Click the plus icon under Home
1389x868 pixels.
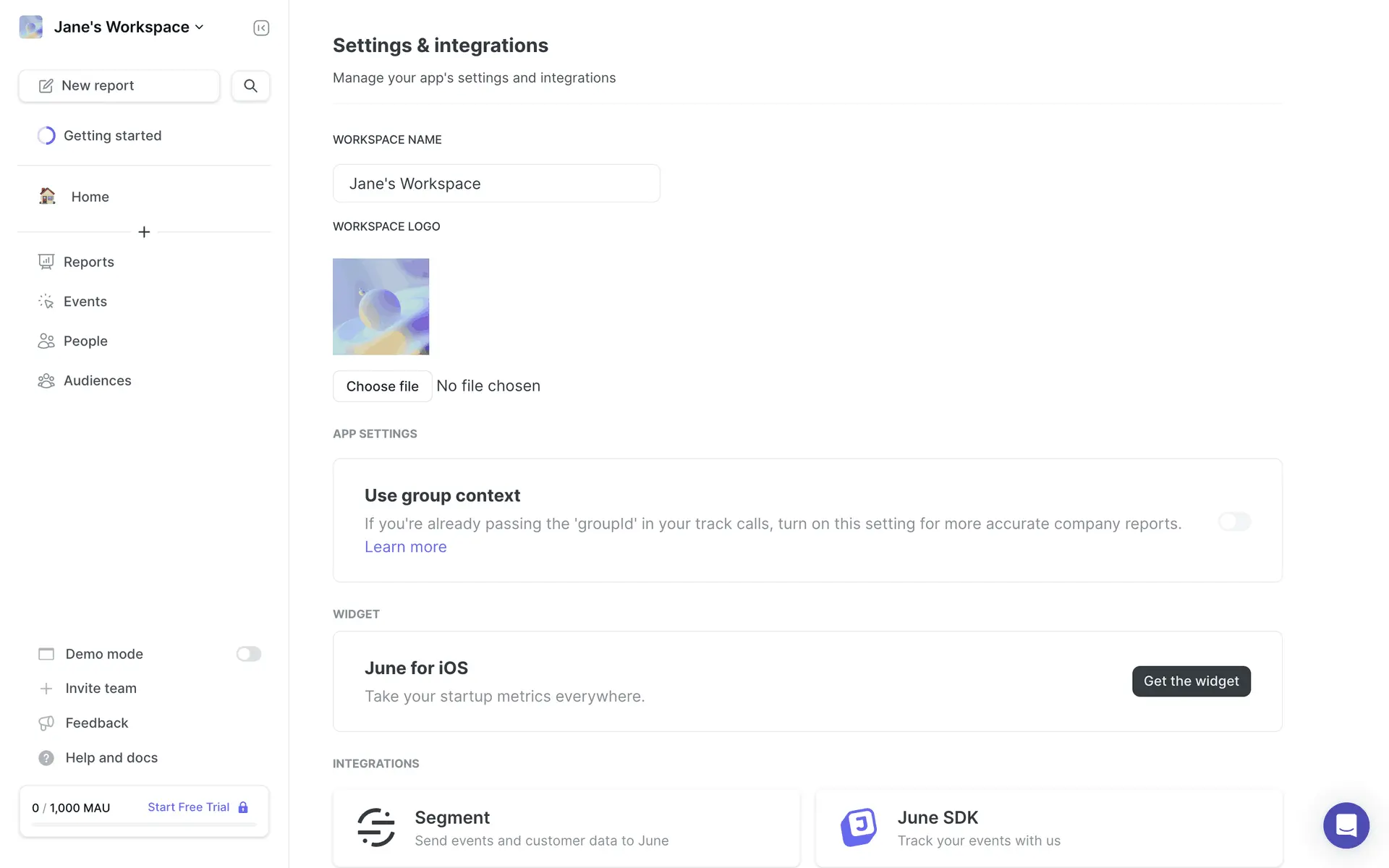pyautogui.click(x=144, y=232)
